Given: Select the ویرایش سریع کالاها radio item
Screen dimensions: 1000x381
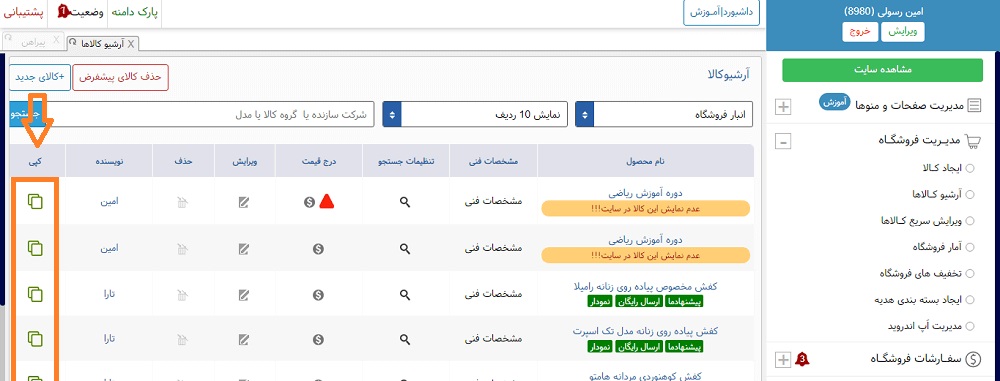Looking at the screenshot, I should pyautogui.click(x=970, y=221).
